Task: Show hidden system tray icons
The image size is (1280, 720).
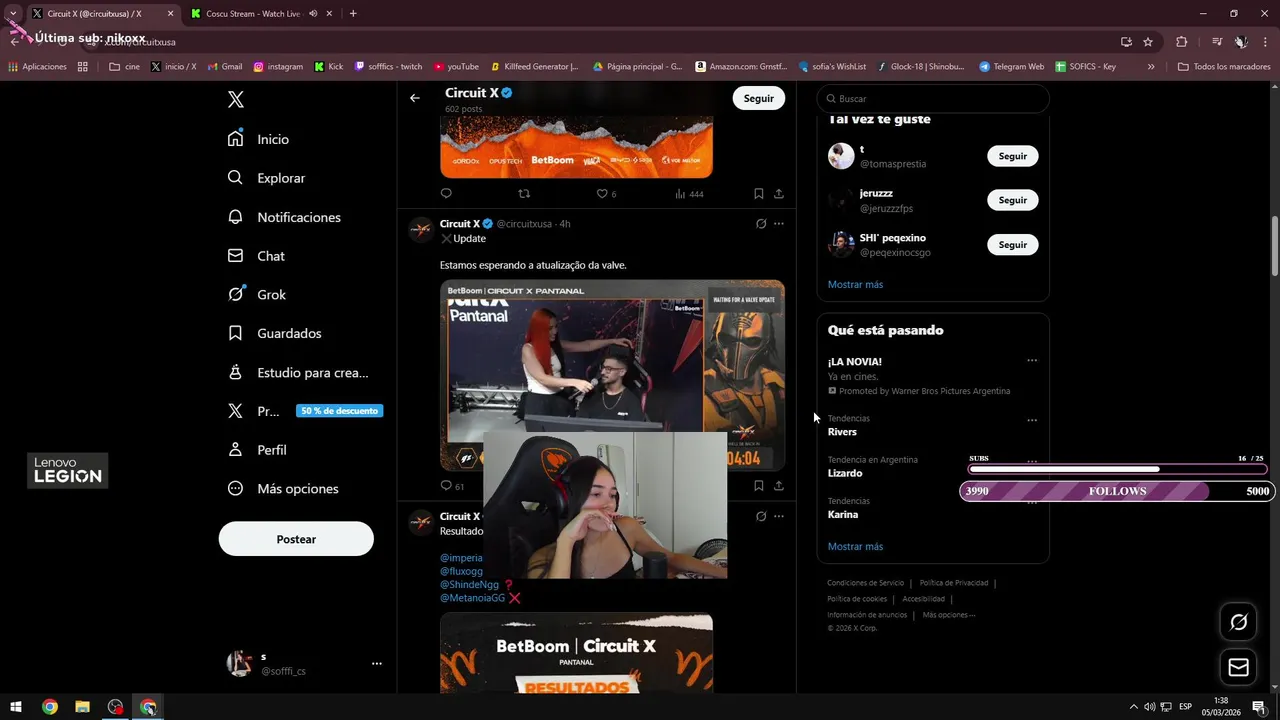Action: click(x=1133, y=707)
